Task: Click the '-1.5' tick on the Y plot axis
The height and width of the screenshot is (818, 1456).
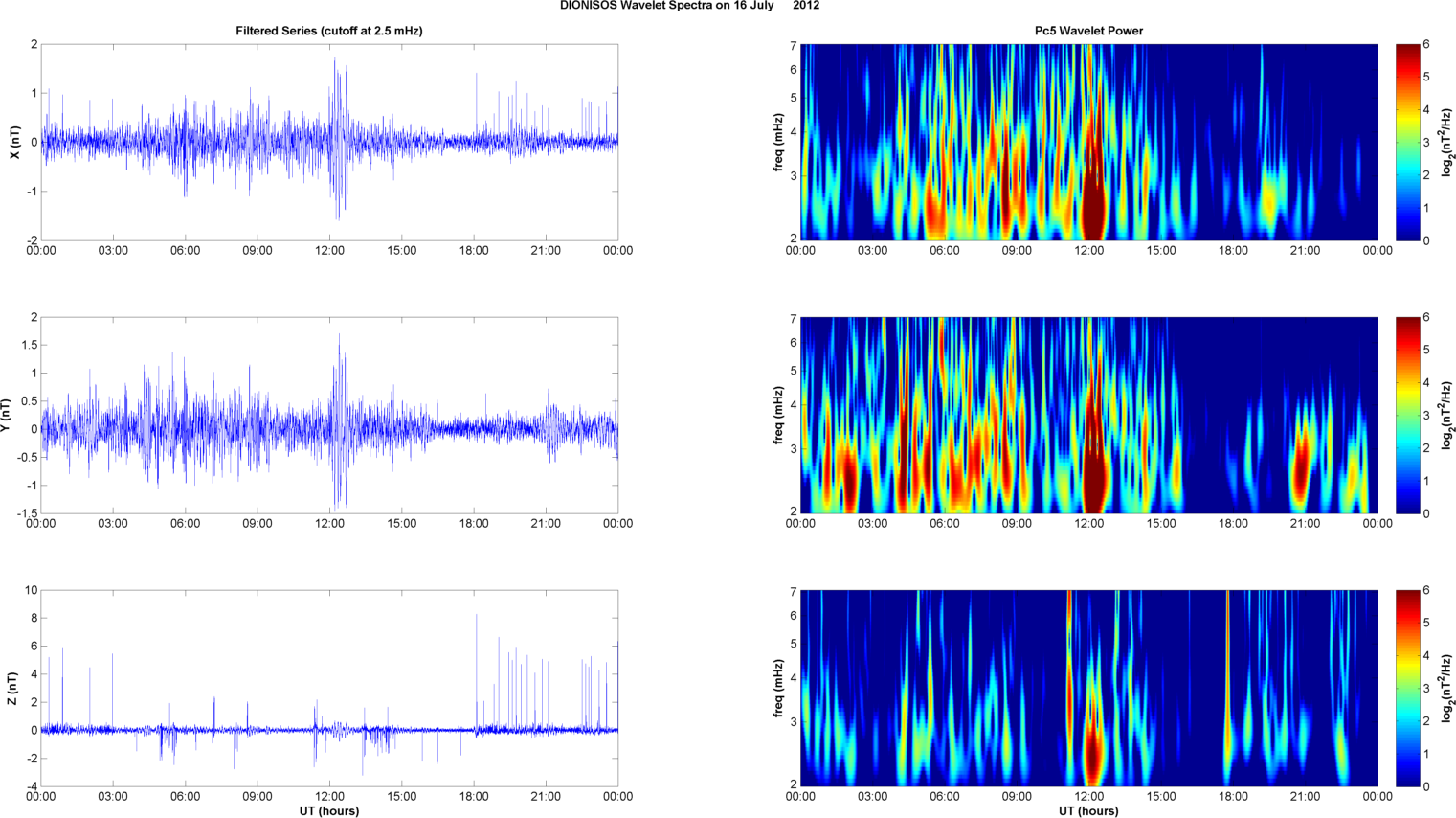Action: tap(28, 513)
